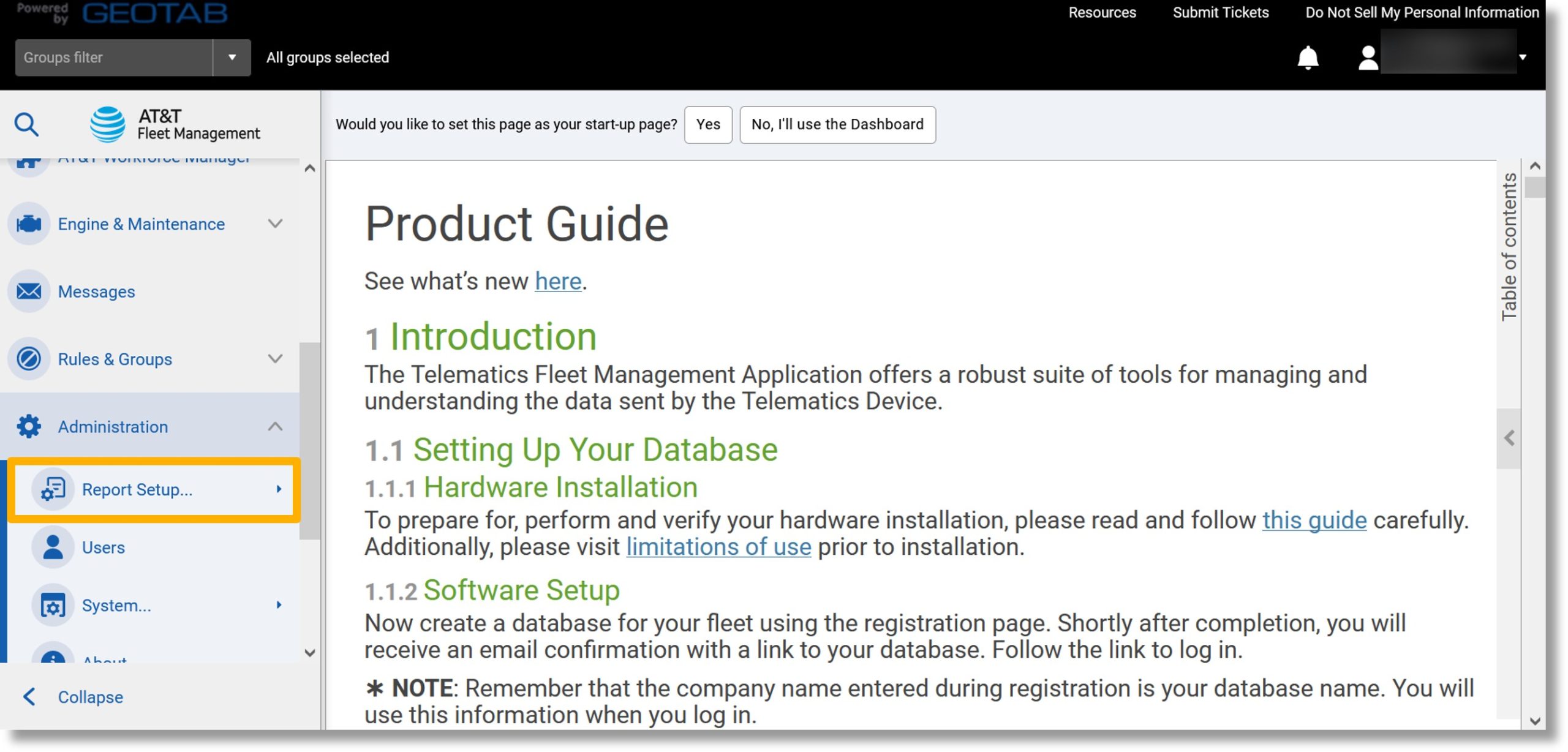Click the Users icon

pos(52,547)
